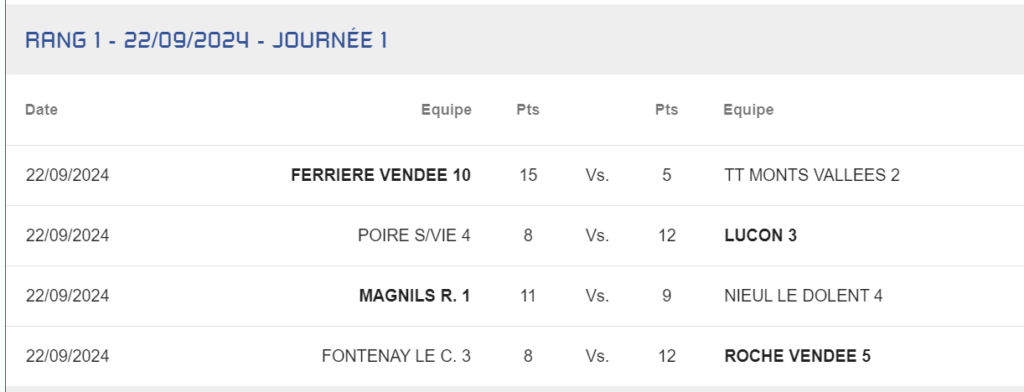
Task: Click the right Pts column header
Action: tap(667, 110)
